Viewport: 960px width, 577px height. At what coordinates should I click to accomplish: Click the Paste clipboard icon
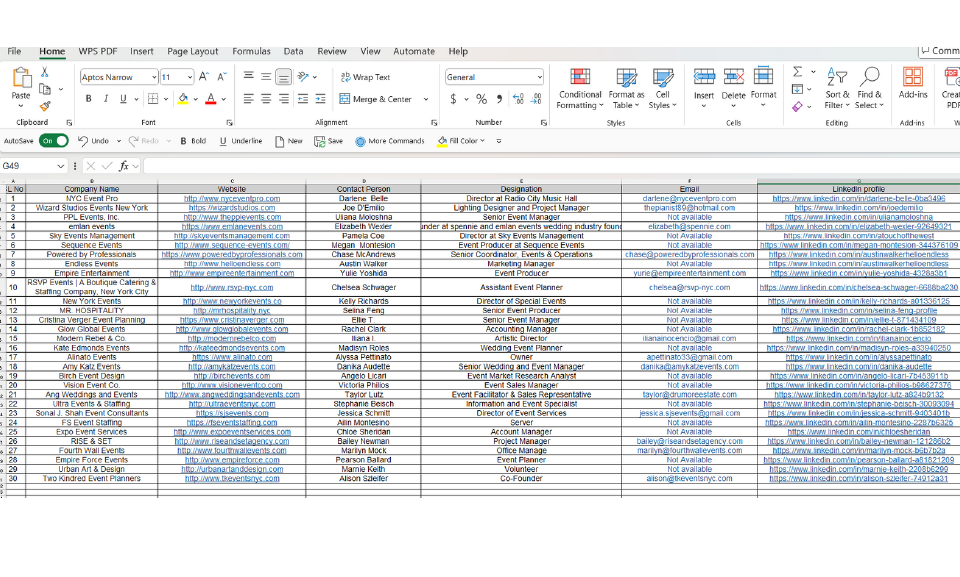click(21, 78)
